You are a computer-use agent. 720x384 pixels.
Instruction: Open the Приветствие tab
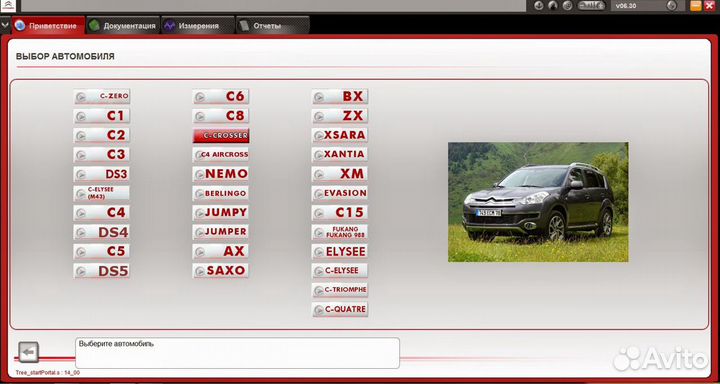(48, 25)
